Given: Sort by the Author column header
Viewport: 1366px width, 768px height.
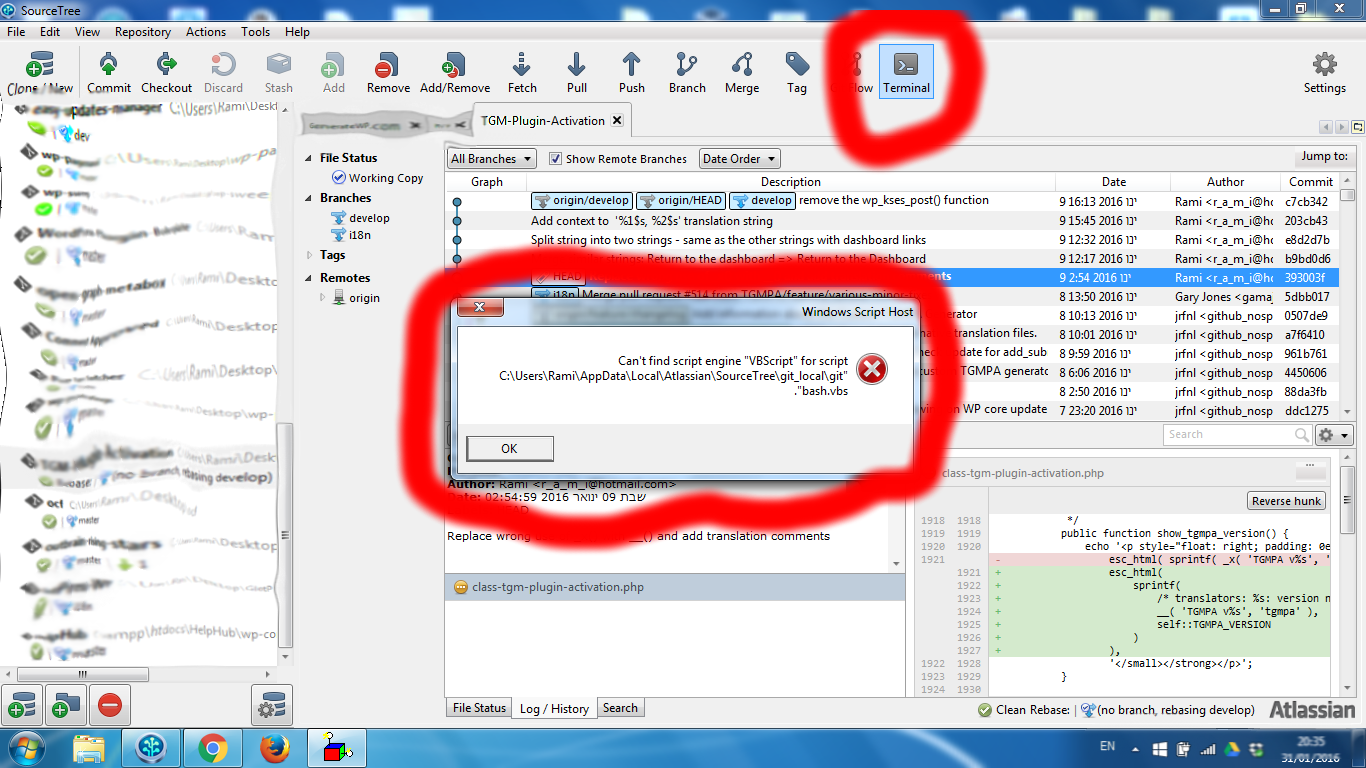Looking at the screenshot, I should point(1225,182).
